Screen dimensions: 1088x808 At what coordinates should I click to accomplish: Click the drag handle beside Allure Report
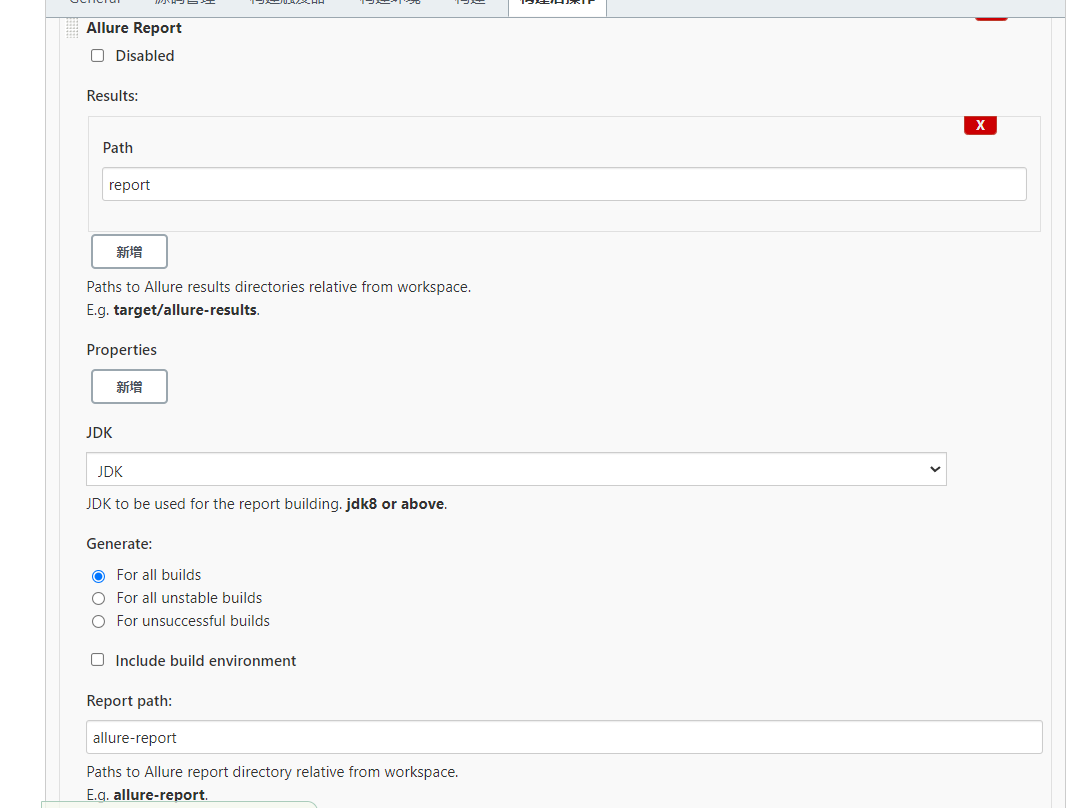click(x=72, y=28)
